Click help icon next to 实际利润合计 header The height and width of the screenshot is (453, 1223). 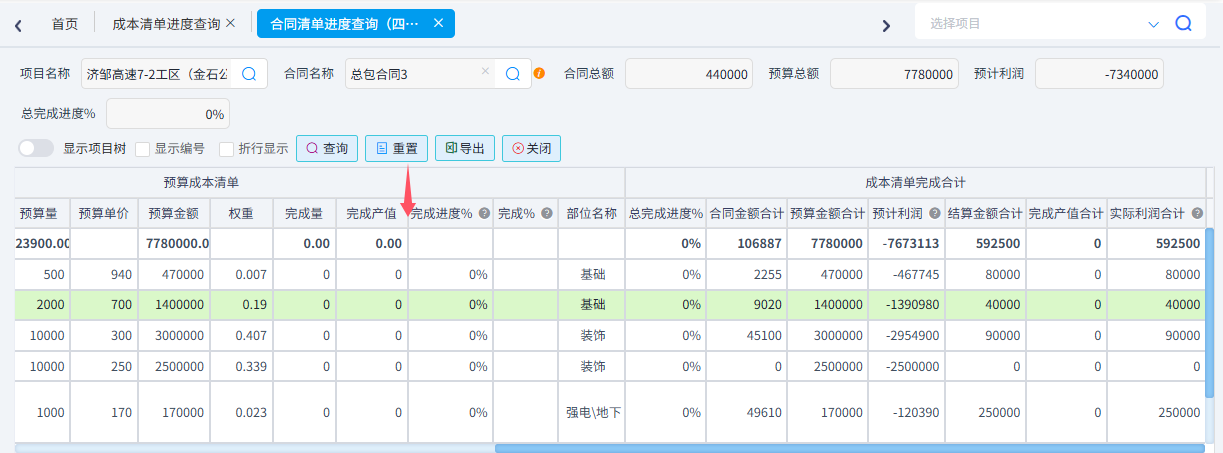(1195, 213)
